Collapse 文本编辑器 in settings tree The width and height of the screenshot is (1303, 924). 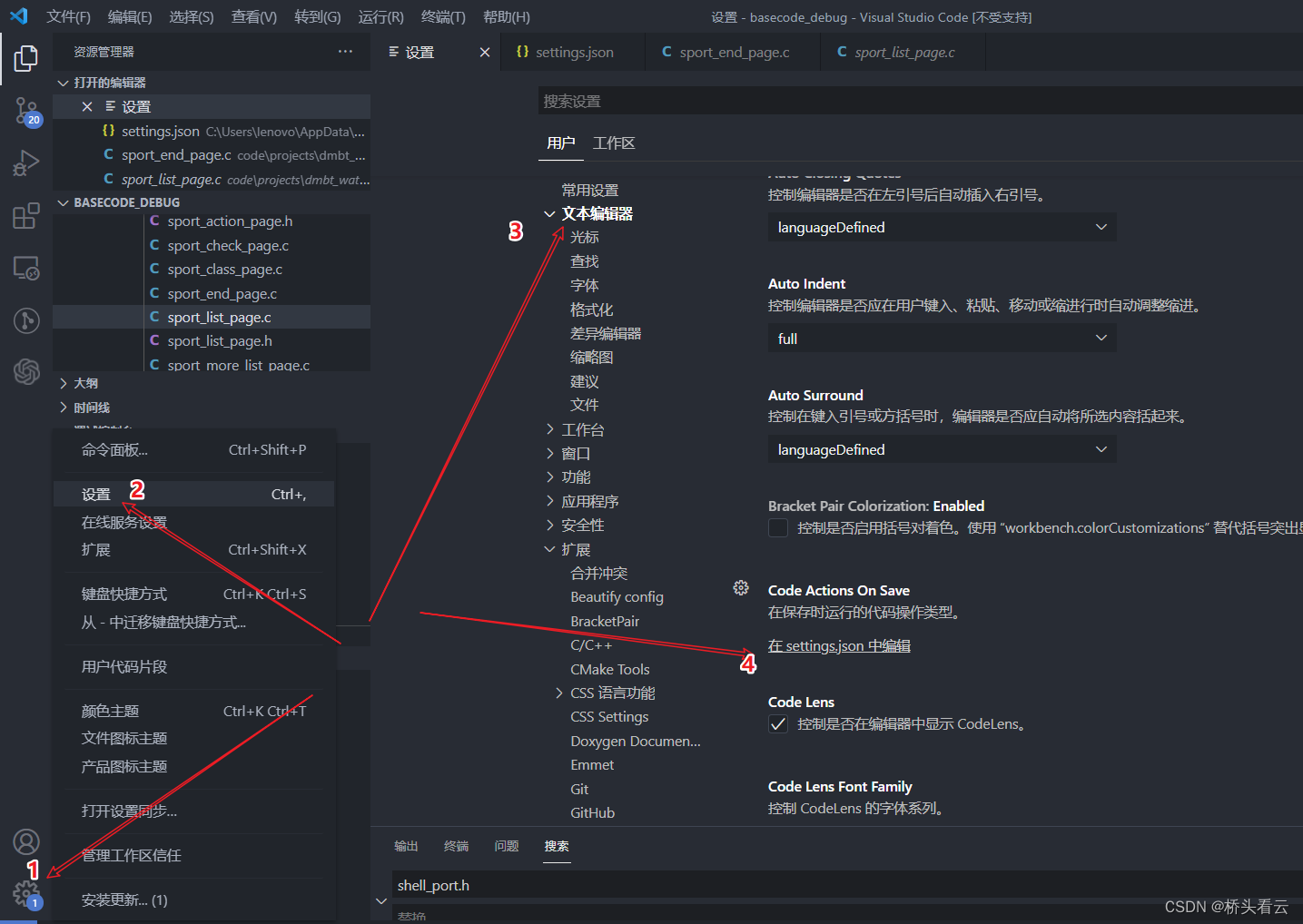[x=549, y=214]
